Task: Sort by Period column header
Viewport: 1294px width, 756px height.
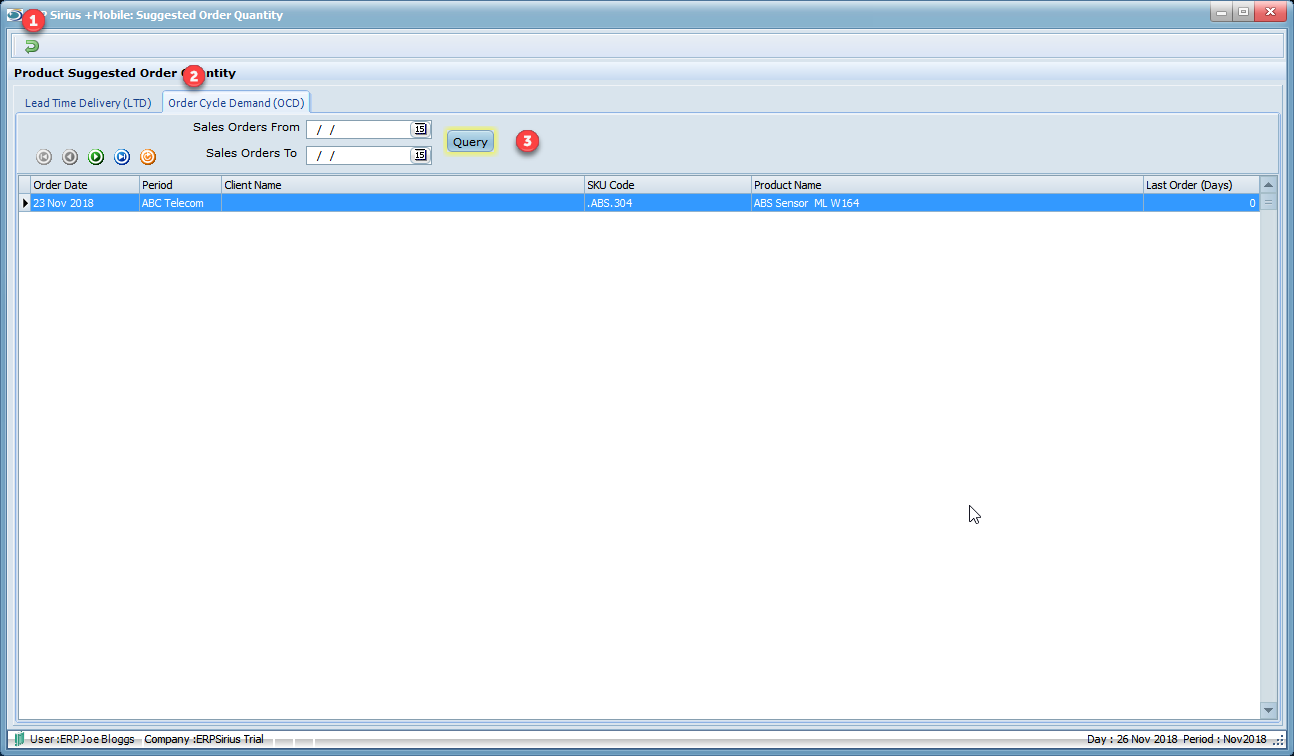Action: click(181, 185)
